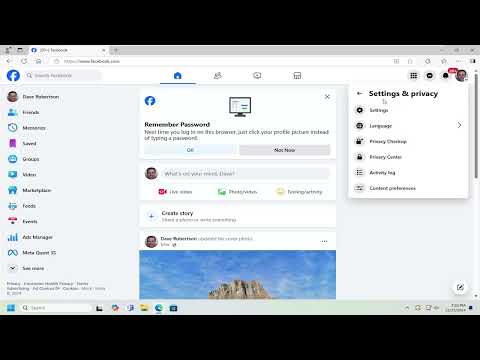480x360 pixels.
Task: Open Privacy Center
Action: click(408, 157)
